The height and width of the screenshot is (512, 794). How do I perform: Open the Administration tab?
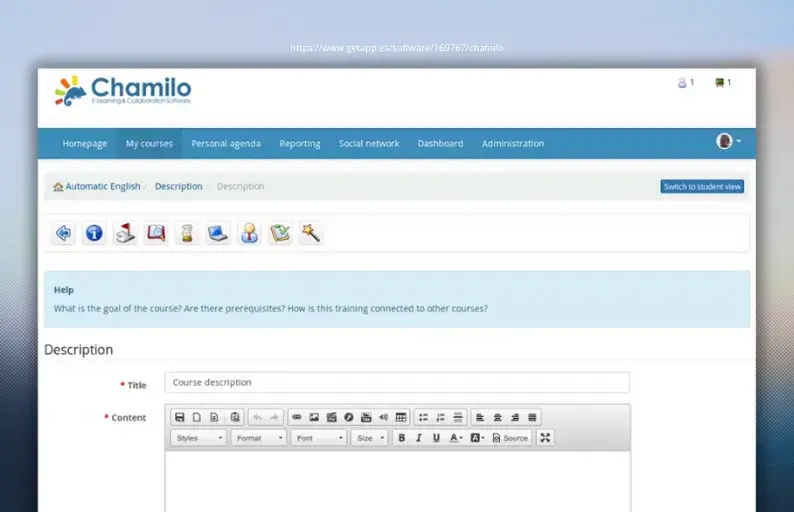(x=512, y=143)
